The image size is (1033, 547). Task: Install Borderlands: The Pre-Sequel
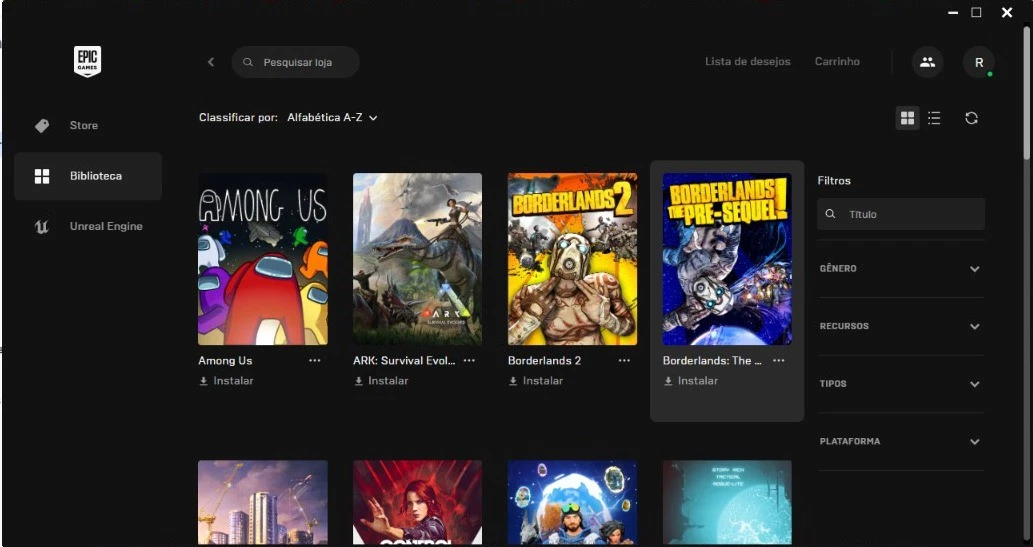coord(690,381)
